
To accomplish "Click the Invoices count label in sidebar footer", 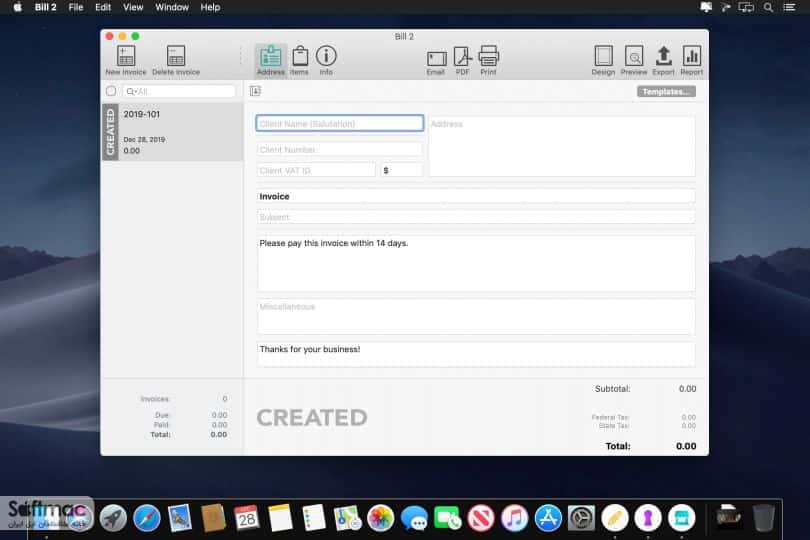I will [x=155, y=399].
